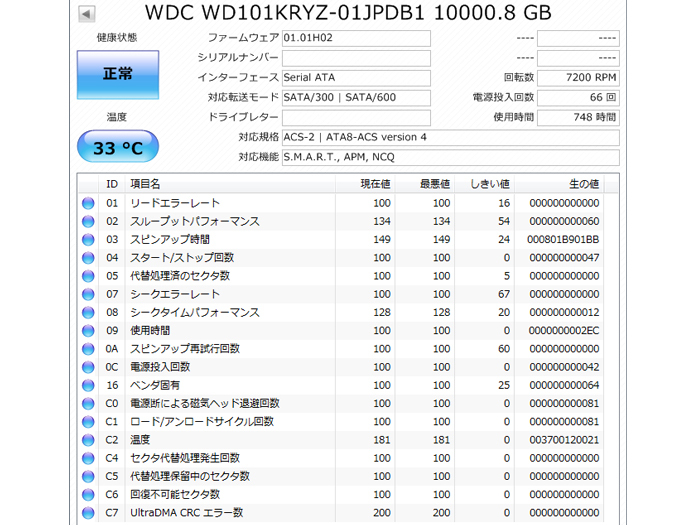Click the power-on count field 66 回
Viewport: 700px width, 525px height.
(x=578, y=98)
